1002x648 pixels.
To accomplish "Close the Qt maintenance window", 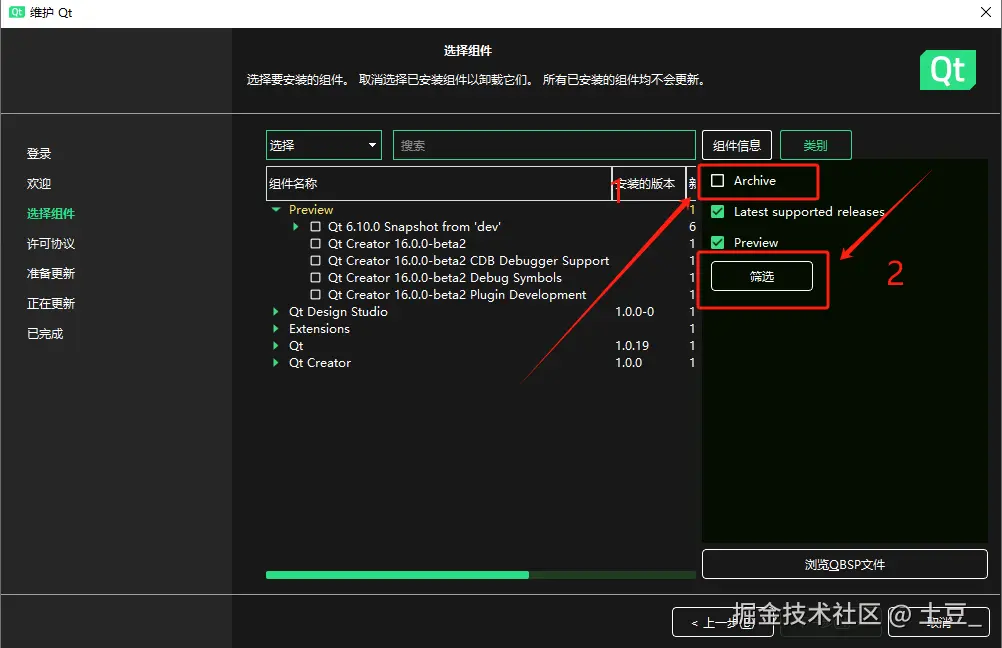I will coord(985,12).
